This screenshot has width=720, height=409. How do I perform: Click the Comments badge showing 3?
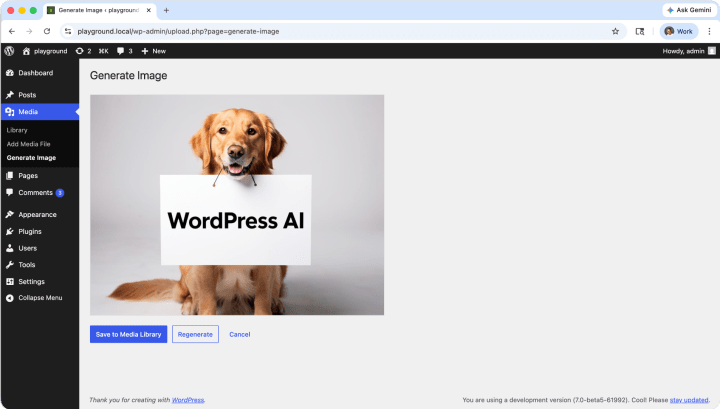point(60,193)
